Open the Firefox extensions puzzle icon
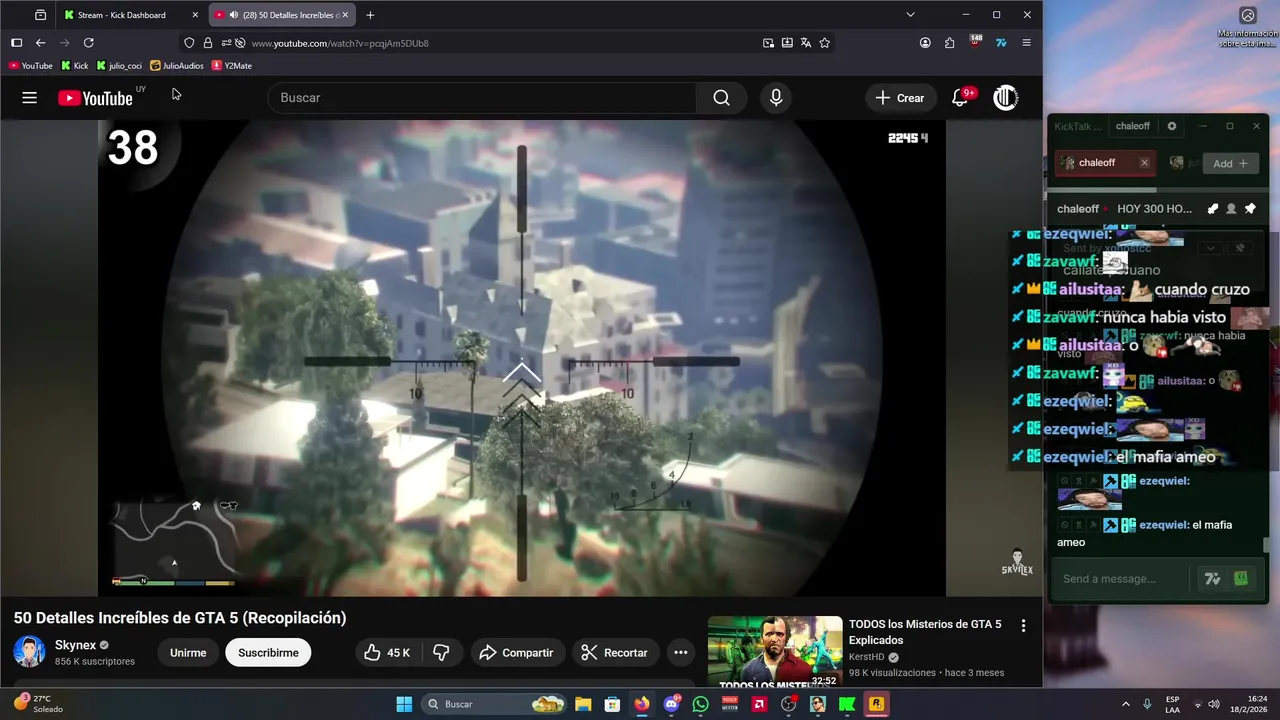This screenshot has width=1280, height=720. pyautogui.click(x=949, y=43)
